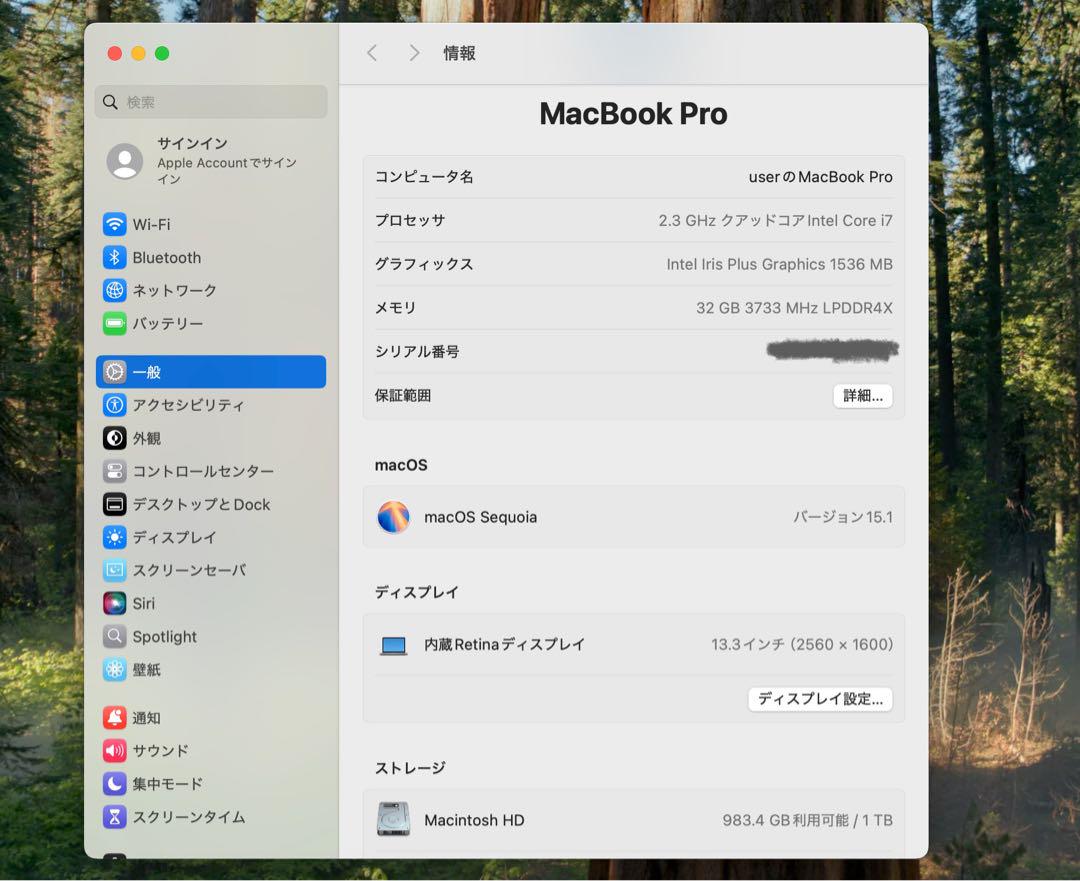Click the macOS Sequoia logo icon

393,517
